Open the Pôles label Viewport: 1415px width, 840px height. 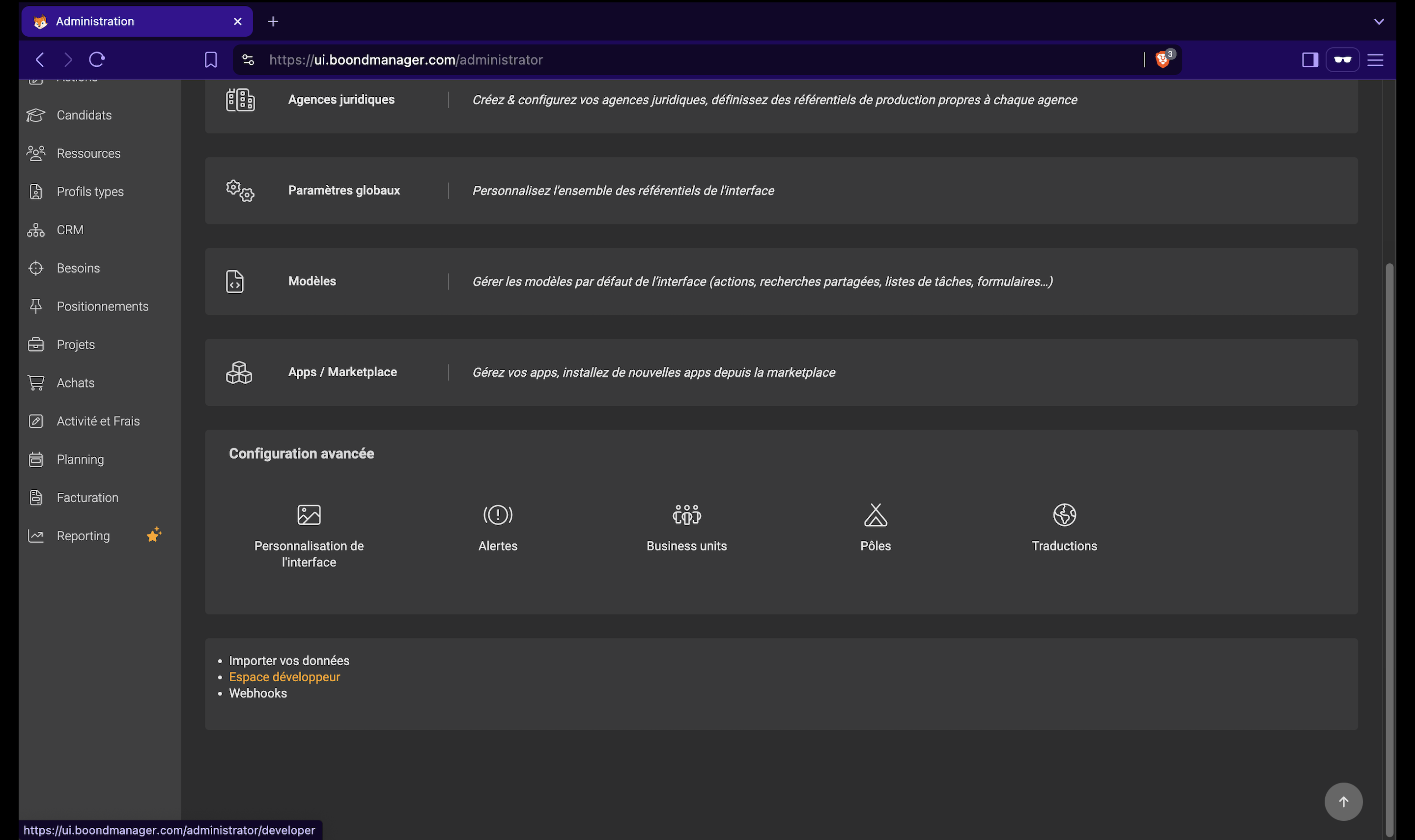tap(876, 546)
